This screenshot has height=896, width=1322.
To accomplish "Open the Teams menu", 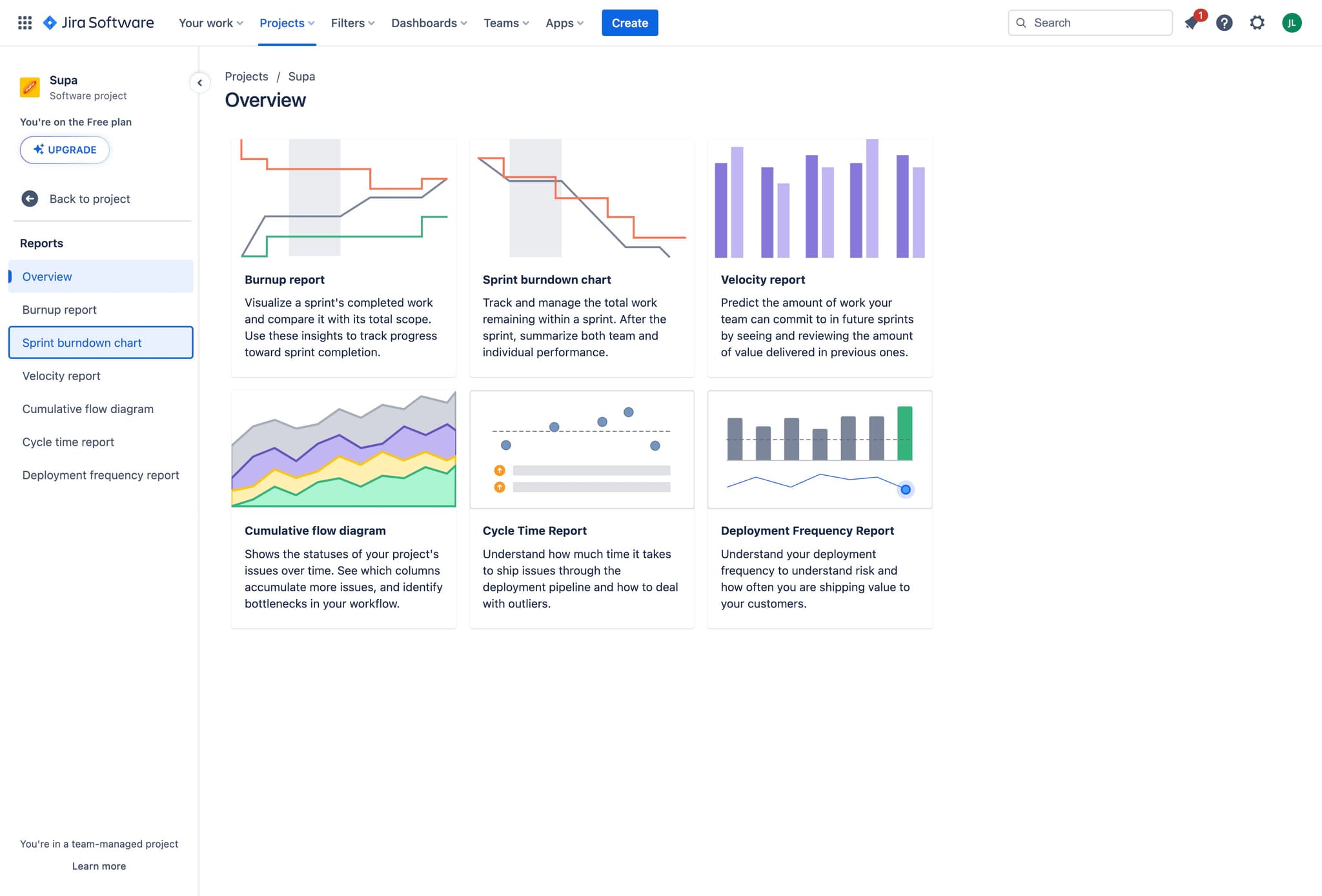I will pyautogui.click(x=506, y=23).
